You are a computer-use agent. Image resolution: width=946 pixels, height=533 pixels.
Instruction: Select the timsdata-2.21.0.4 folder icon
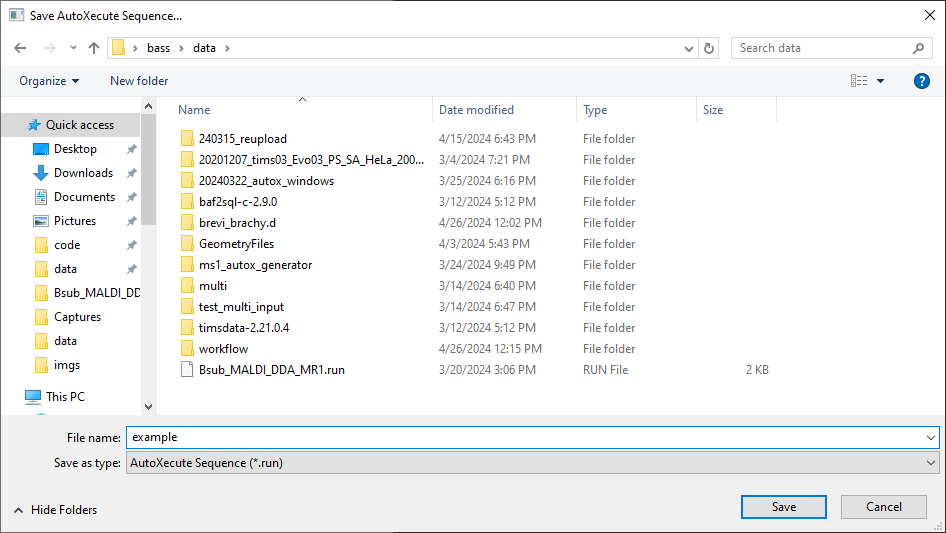[x=187, y=328]
